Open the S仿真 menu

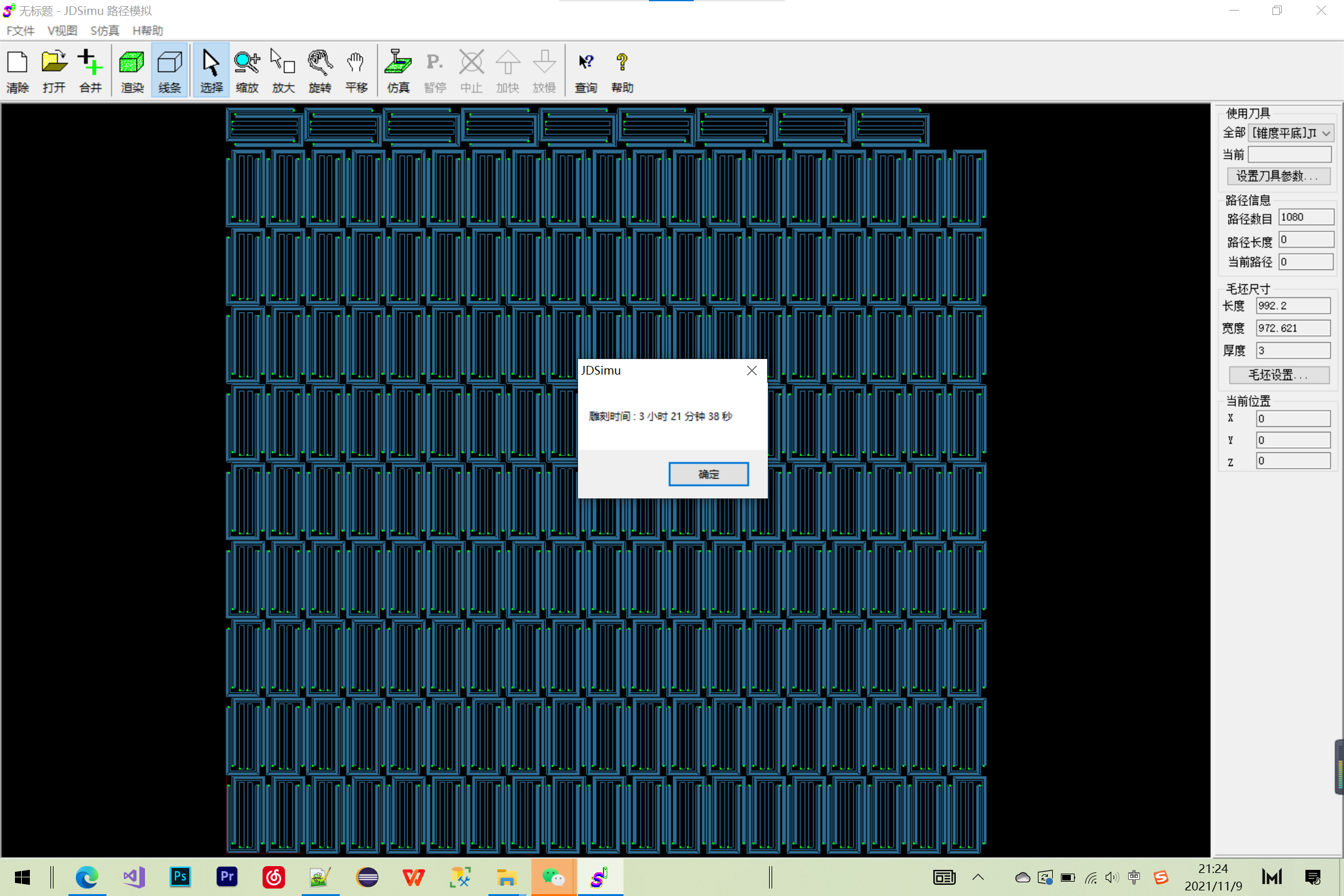click(x=105, y=30)
